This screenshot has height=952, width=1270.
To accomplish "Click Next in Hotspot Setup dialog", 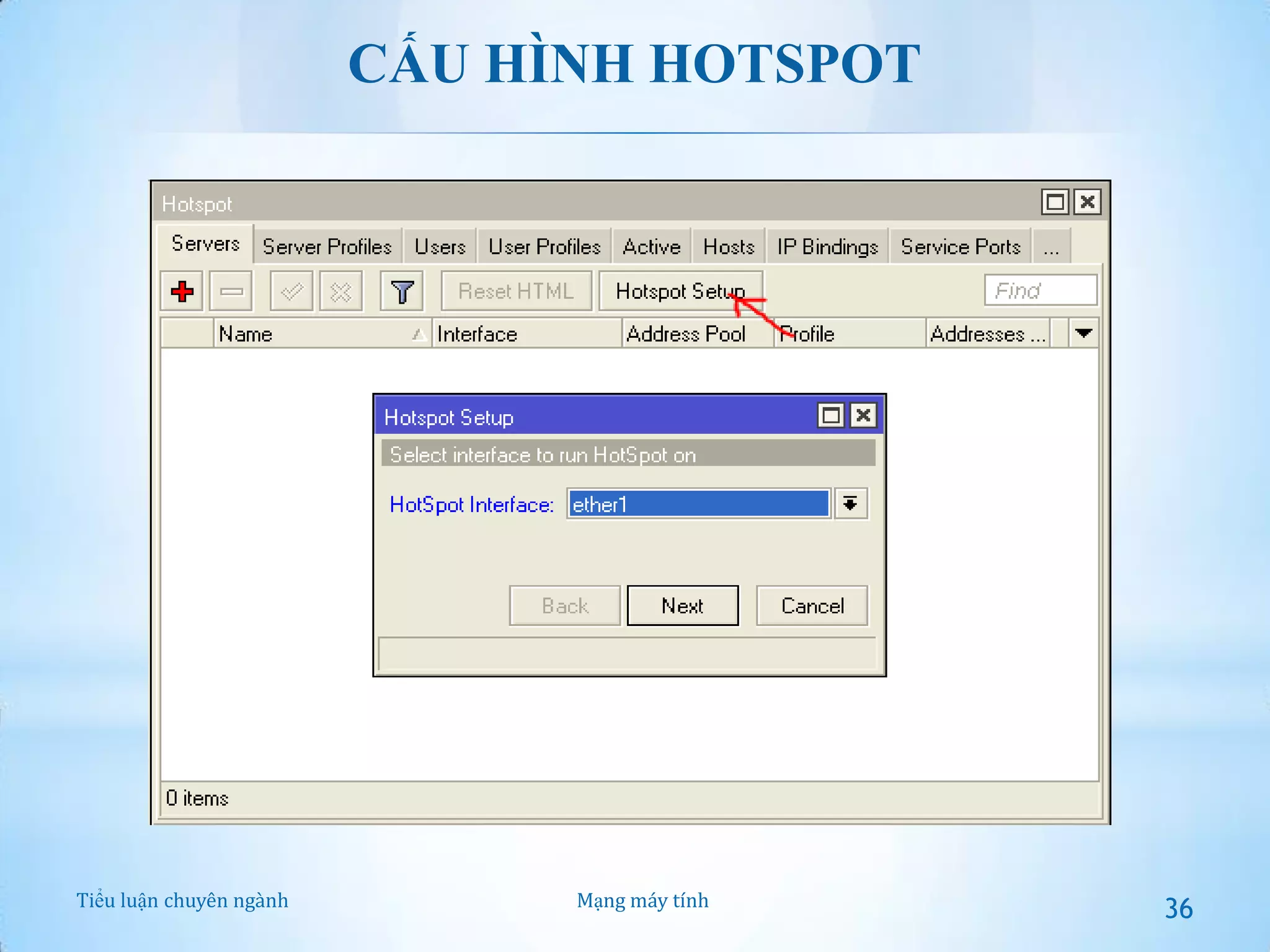I will (x=683, y=606).
